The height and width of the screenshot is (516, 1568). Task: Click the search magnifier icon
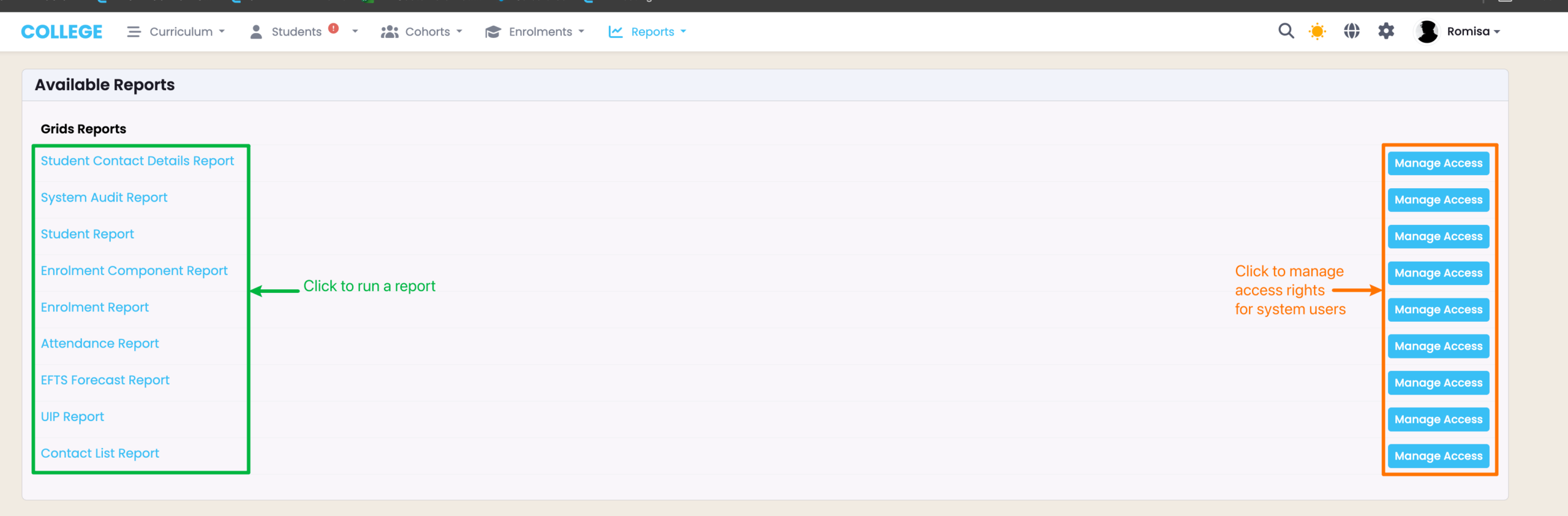[x=1286, y=31]
